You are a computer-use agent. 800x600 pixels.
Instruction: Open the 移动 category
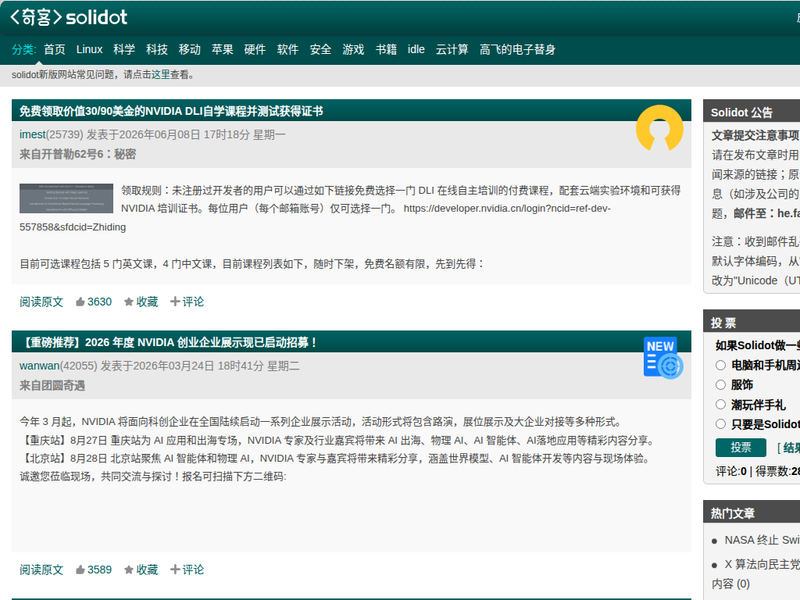190,49
